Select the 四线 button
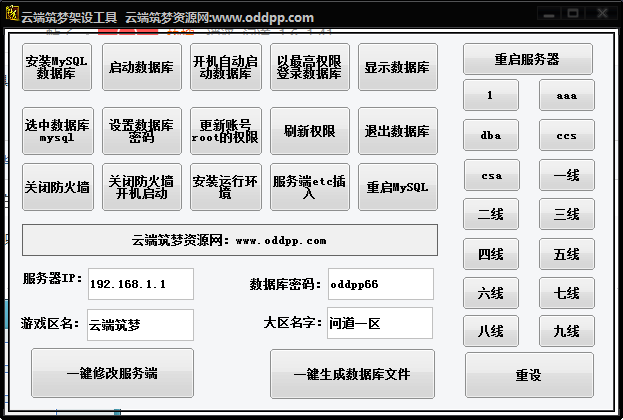 (x=491, y=254)
